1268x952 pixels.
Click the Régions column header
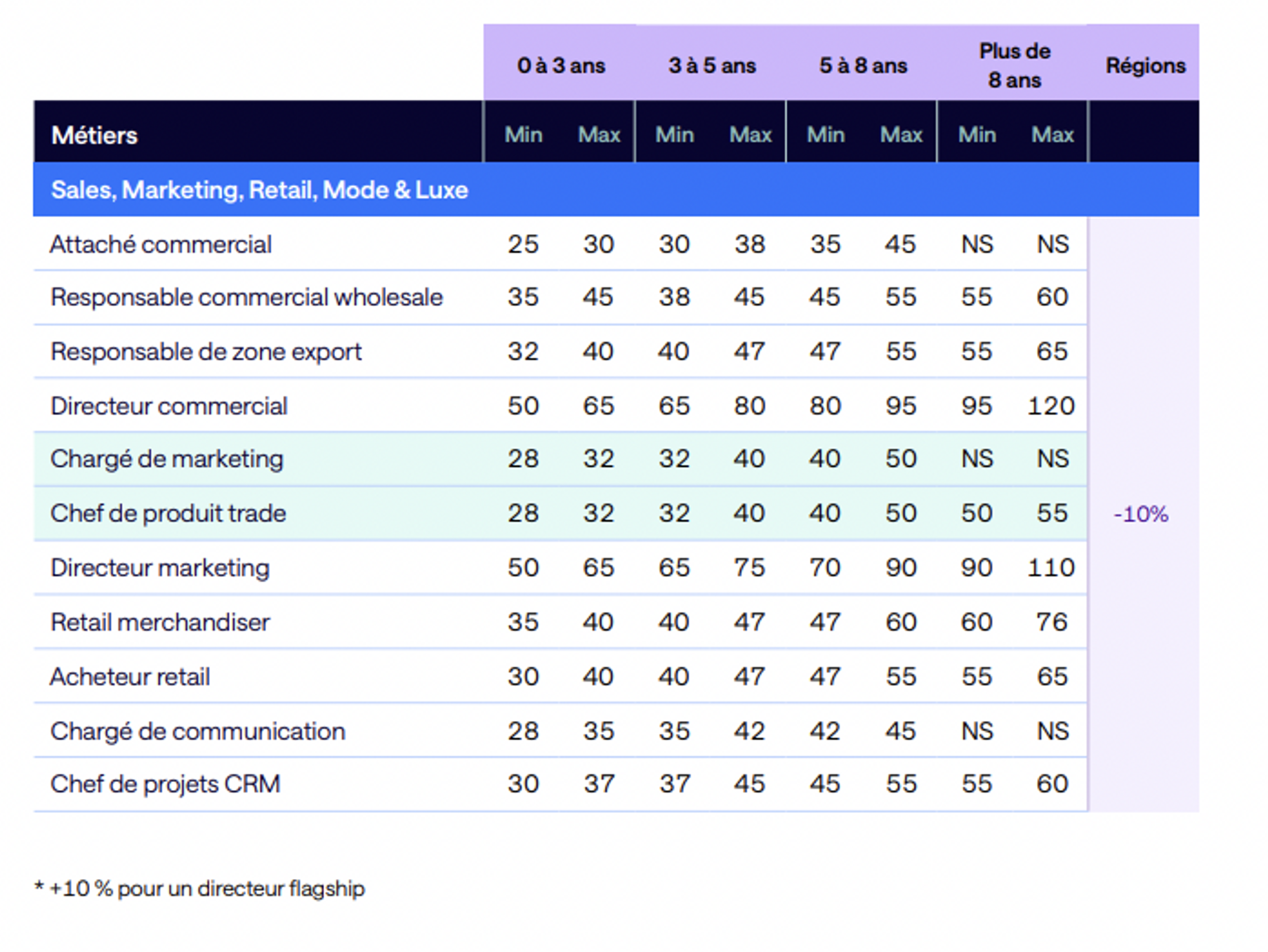click(x=1145, y=65)
